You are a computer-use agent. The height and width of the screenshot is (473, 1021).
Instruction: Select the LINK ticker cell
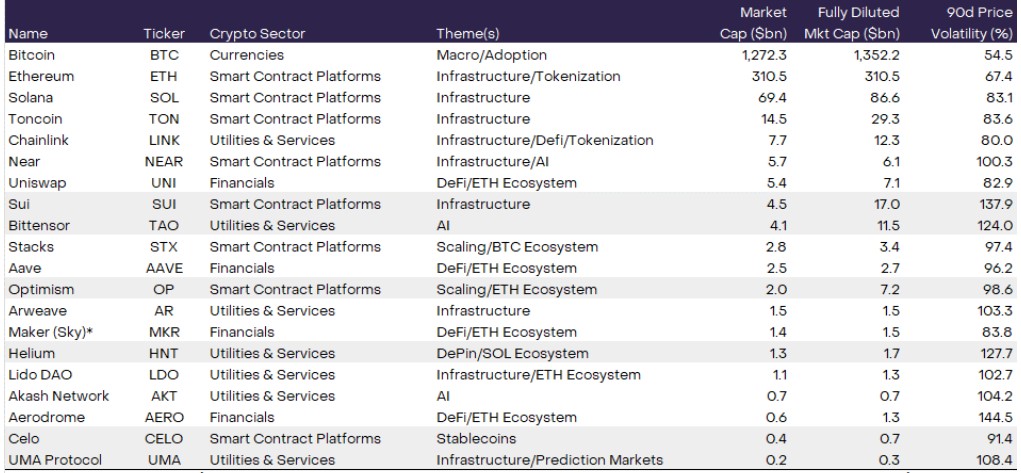click(164, 140)
